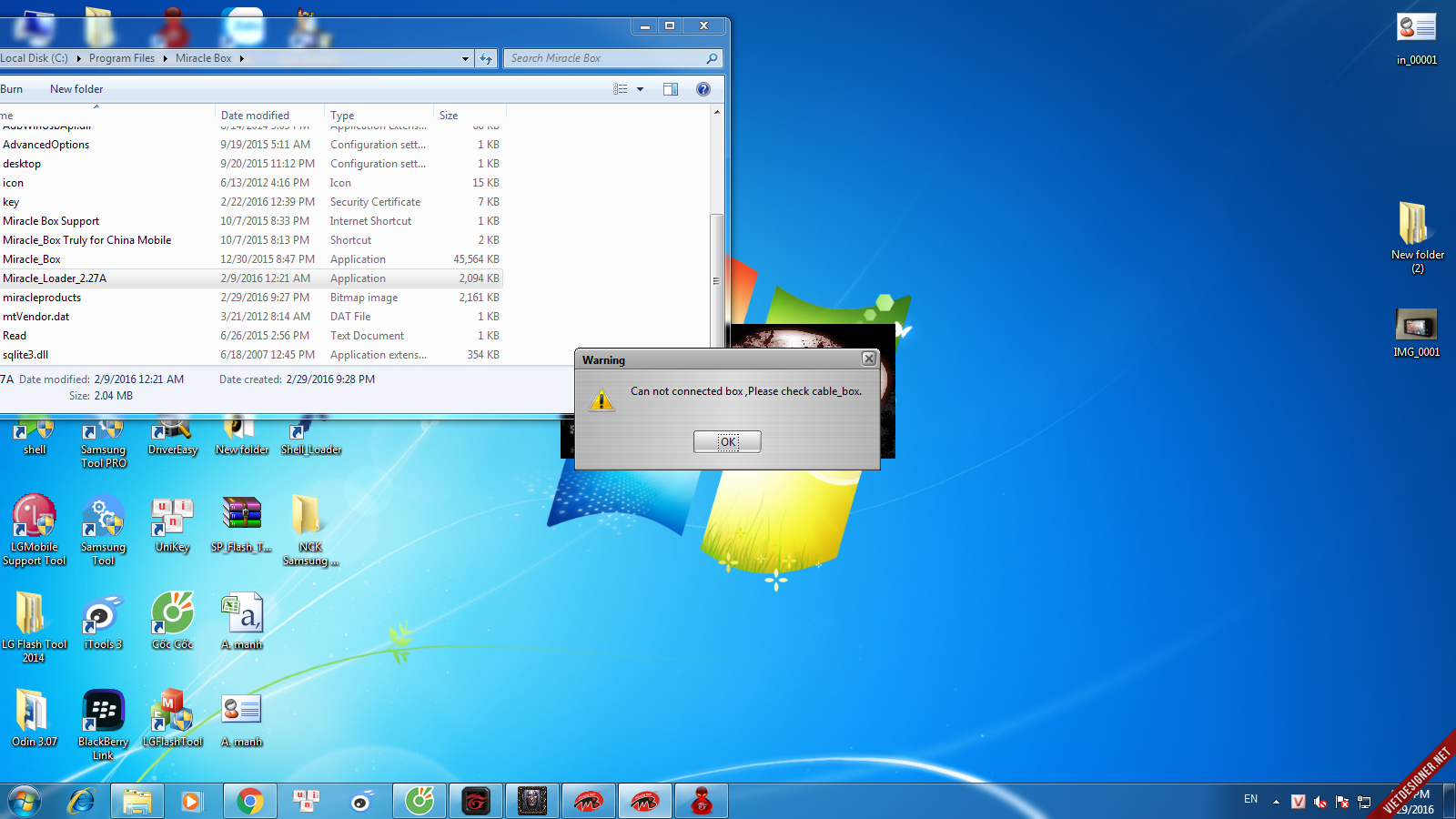Screen dimensions: 1456x819
Task: Click scrollbar up arrow in Explorer
Action: [x=717, y=112]
